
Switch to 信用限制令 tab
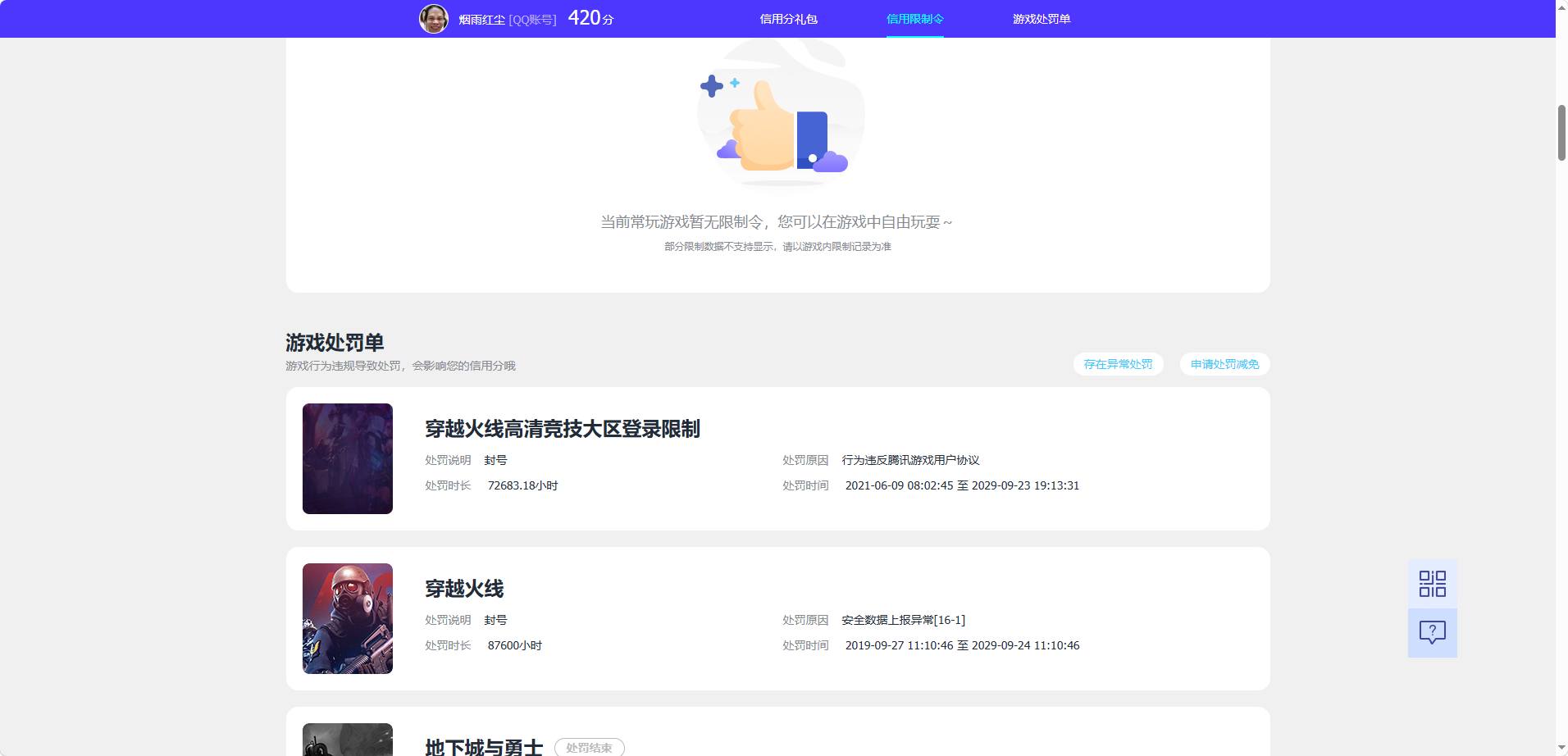914,19
